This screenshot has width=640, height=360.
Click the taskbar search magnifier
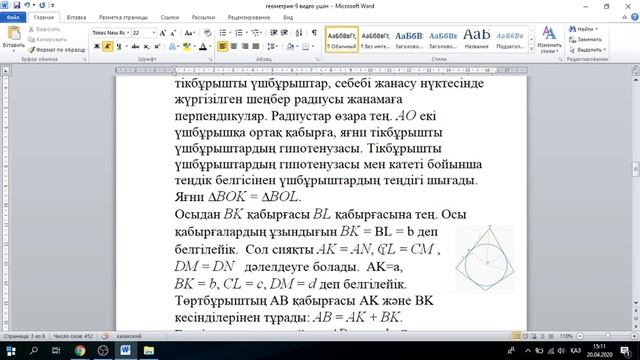[x=34, y=351]
